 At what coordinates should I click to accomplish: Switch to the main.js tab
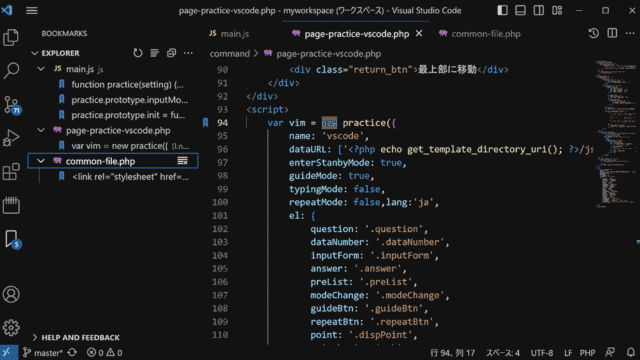coord(229,34)
